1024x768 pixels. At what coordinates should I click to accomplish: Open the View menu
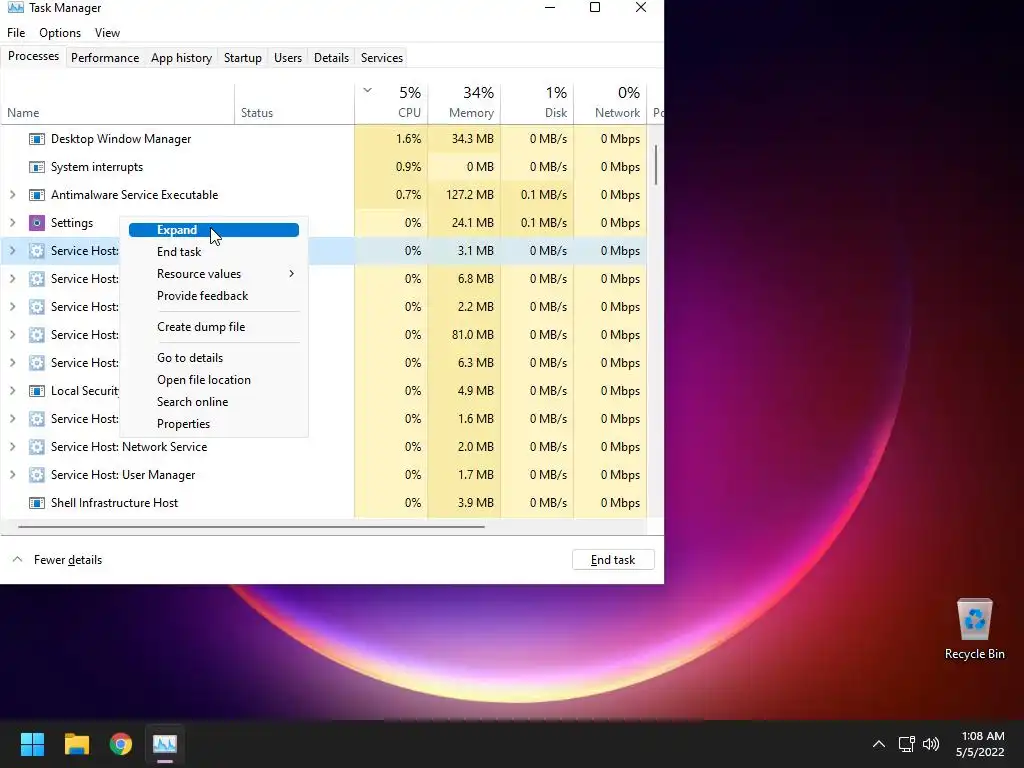tap(107, 33)
